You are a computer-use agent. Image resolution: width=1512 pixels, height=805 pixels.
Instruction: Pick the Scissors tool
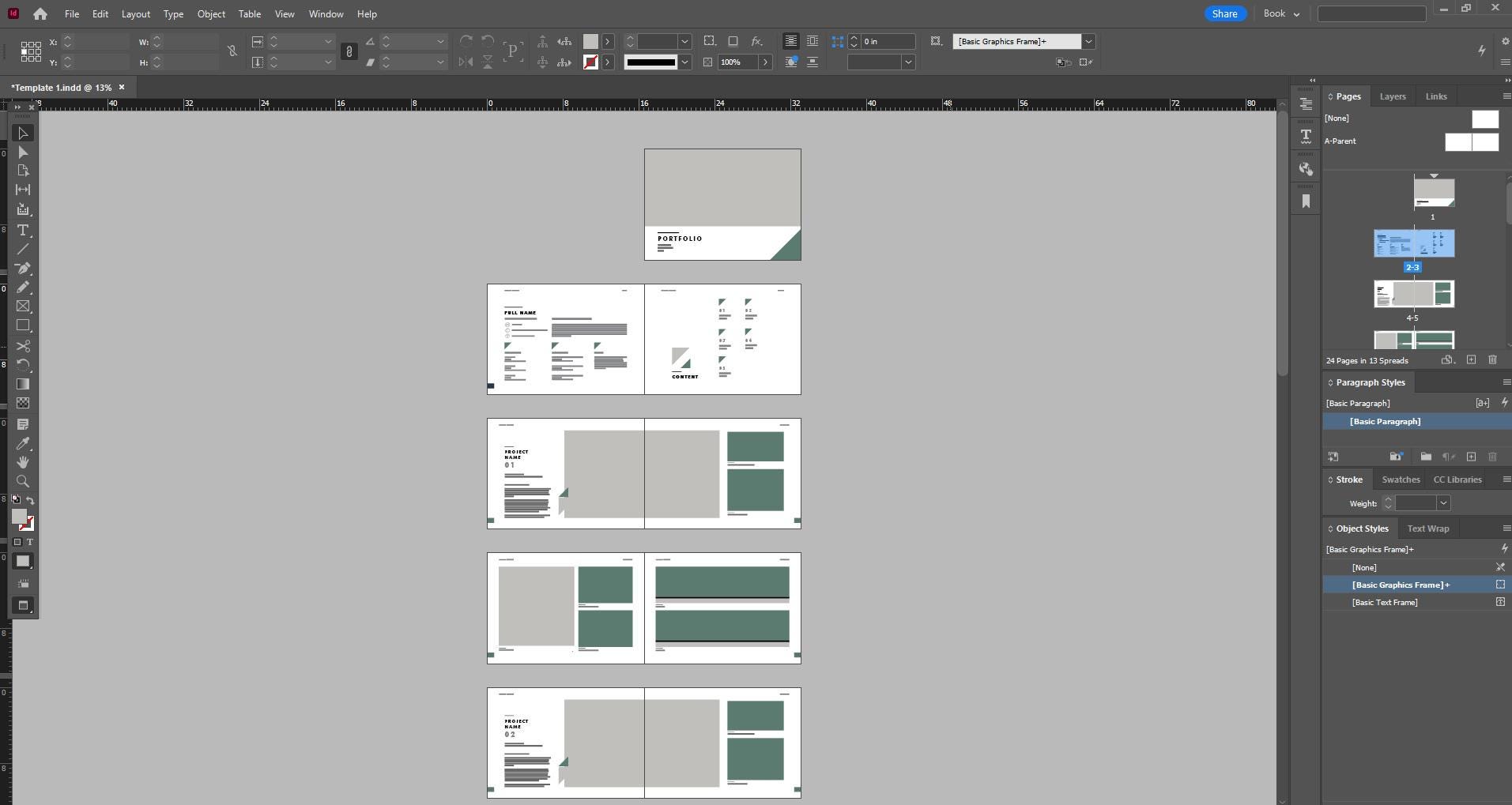point(23,346)
